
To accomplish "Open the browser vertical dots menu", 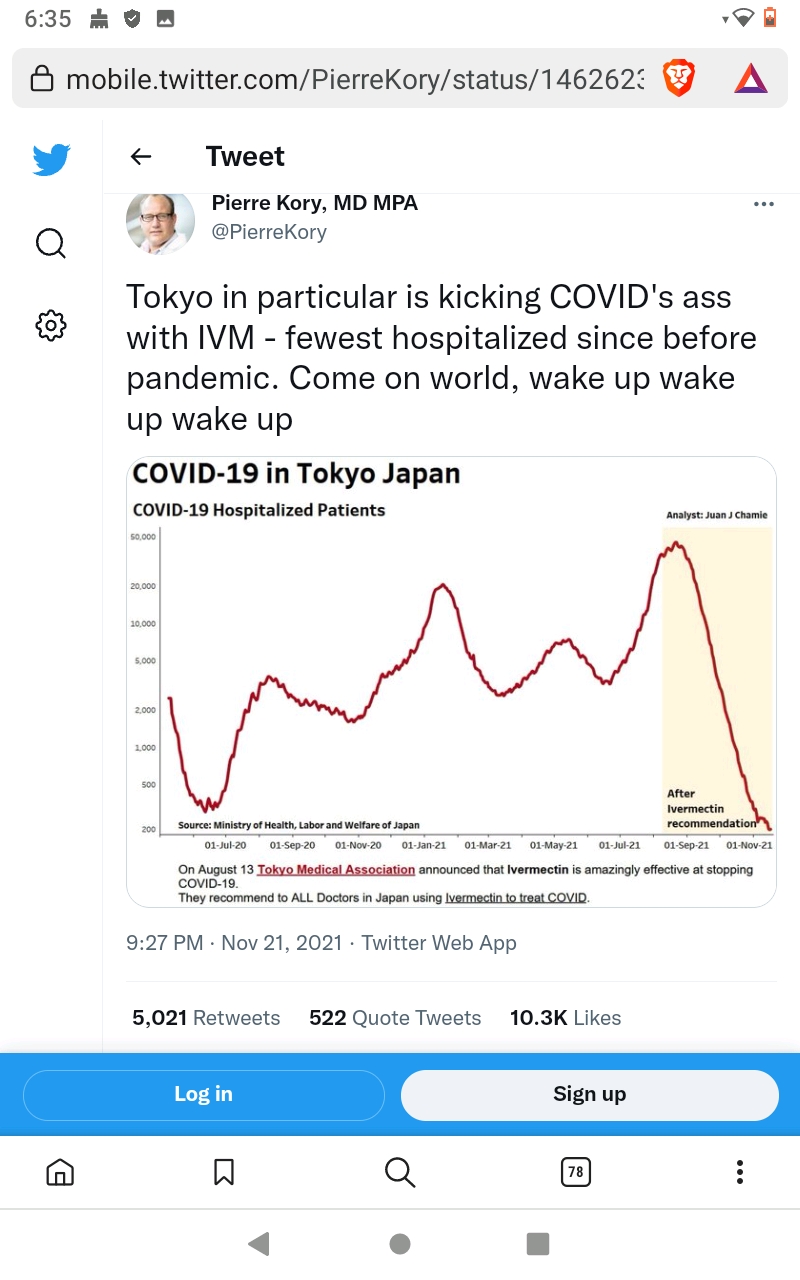I will 739,1172.
